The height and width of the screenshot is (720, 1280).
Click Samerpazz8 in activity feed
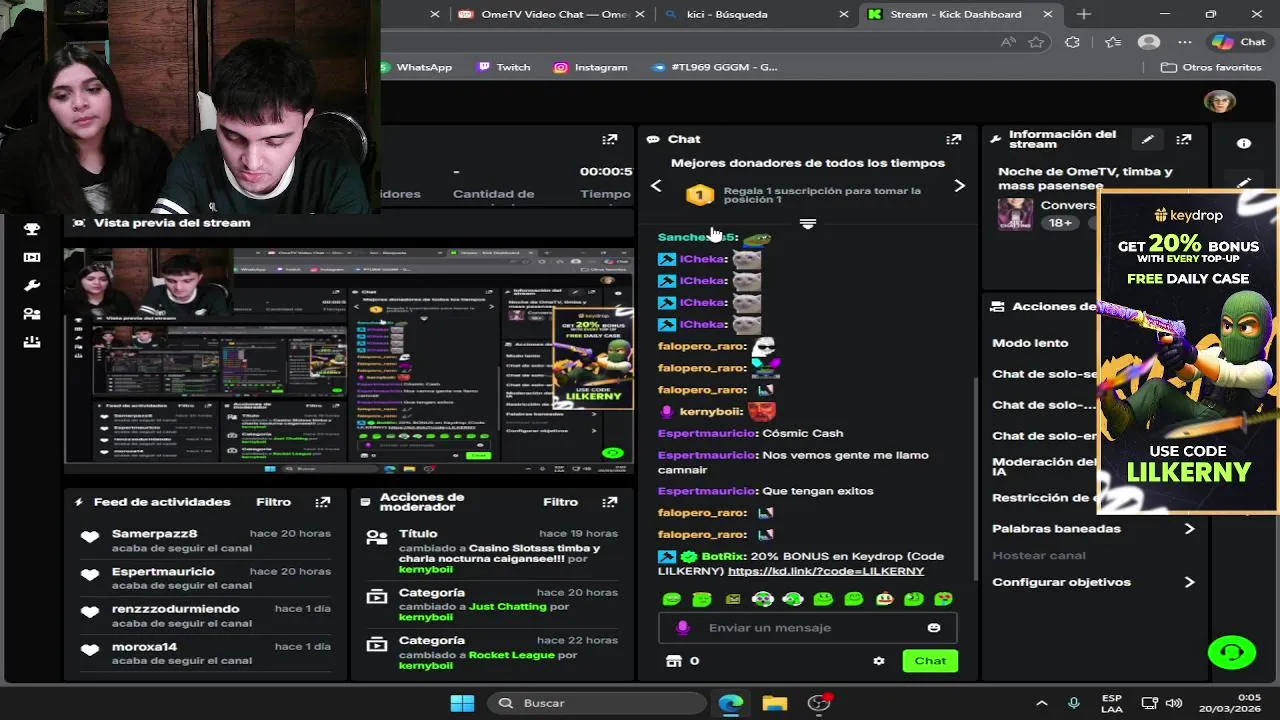click(x=154, y=534)
